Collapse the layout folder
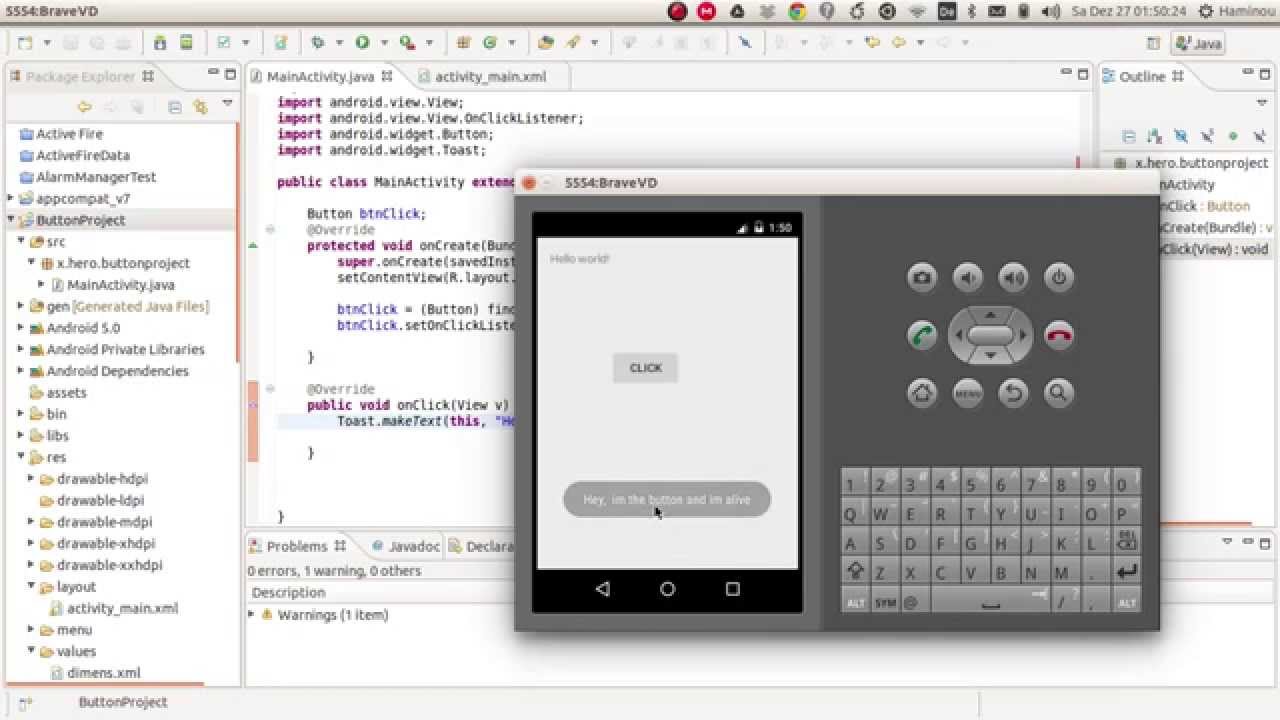The width and height of the screenshot is (1280, 720). pos(32,586)
